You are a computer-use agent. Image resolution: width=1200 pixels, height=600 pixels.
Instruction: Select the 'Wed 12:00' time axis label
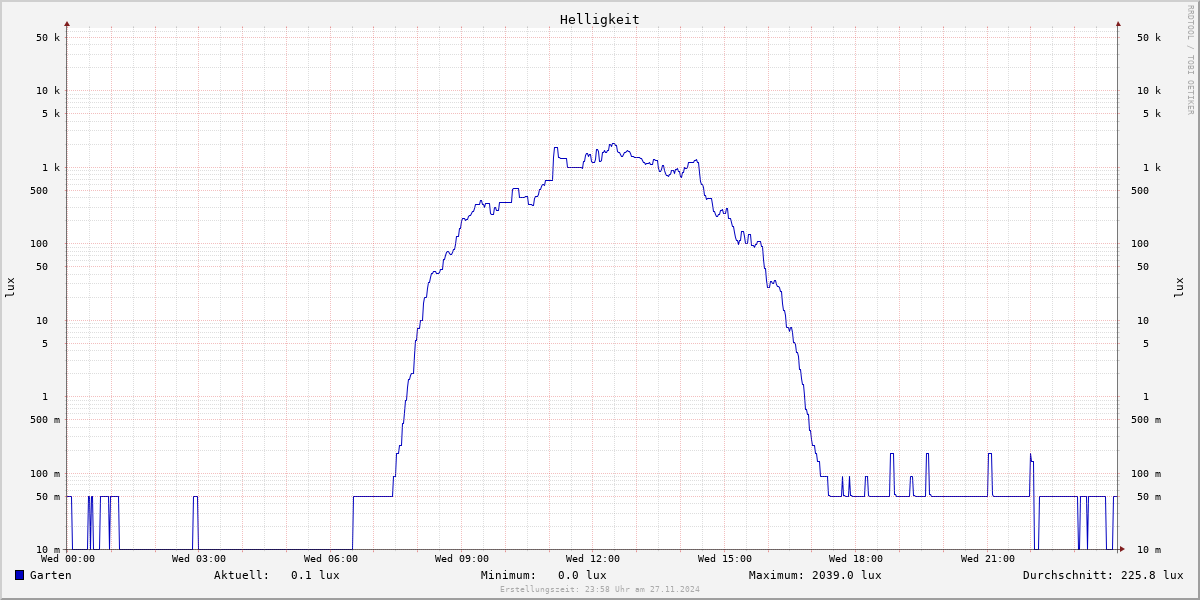593,559
